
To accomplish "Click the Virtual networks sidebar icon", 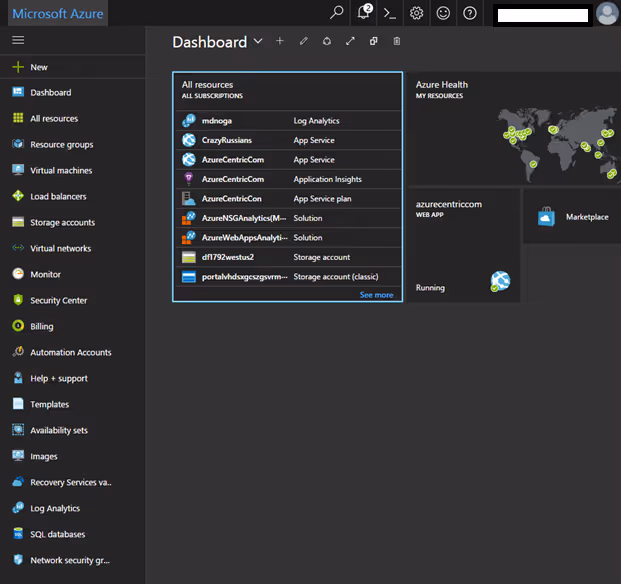I will click(18, 248).
